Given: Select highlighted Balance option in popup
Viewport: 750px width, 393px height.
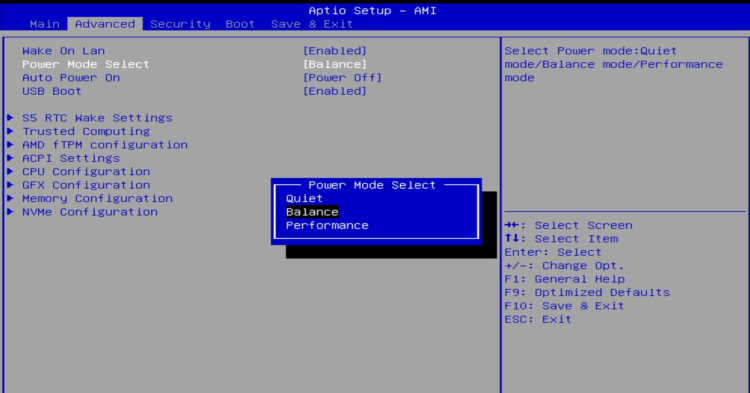Looking at the screenshot, I should click(x=312, y=212).
